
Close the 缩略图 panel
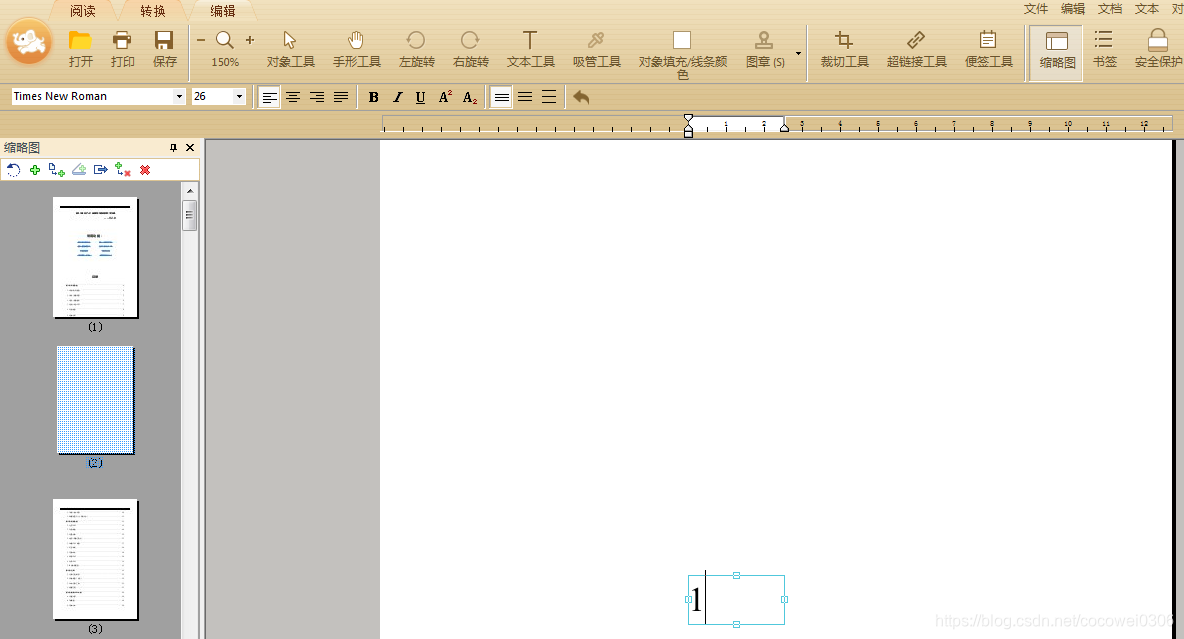(x=190, y=148)
